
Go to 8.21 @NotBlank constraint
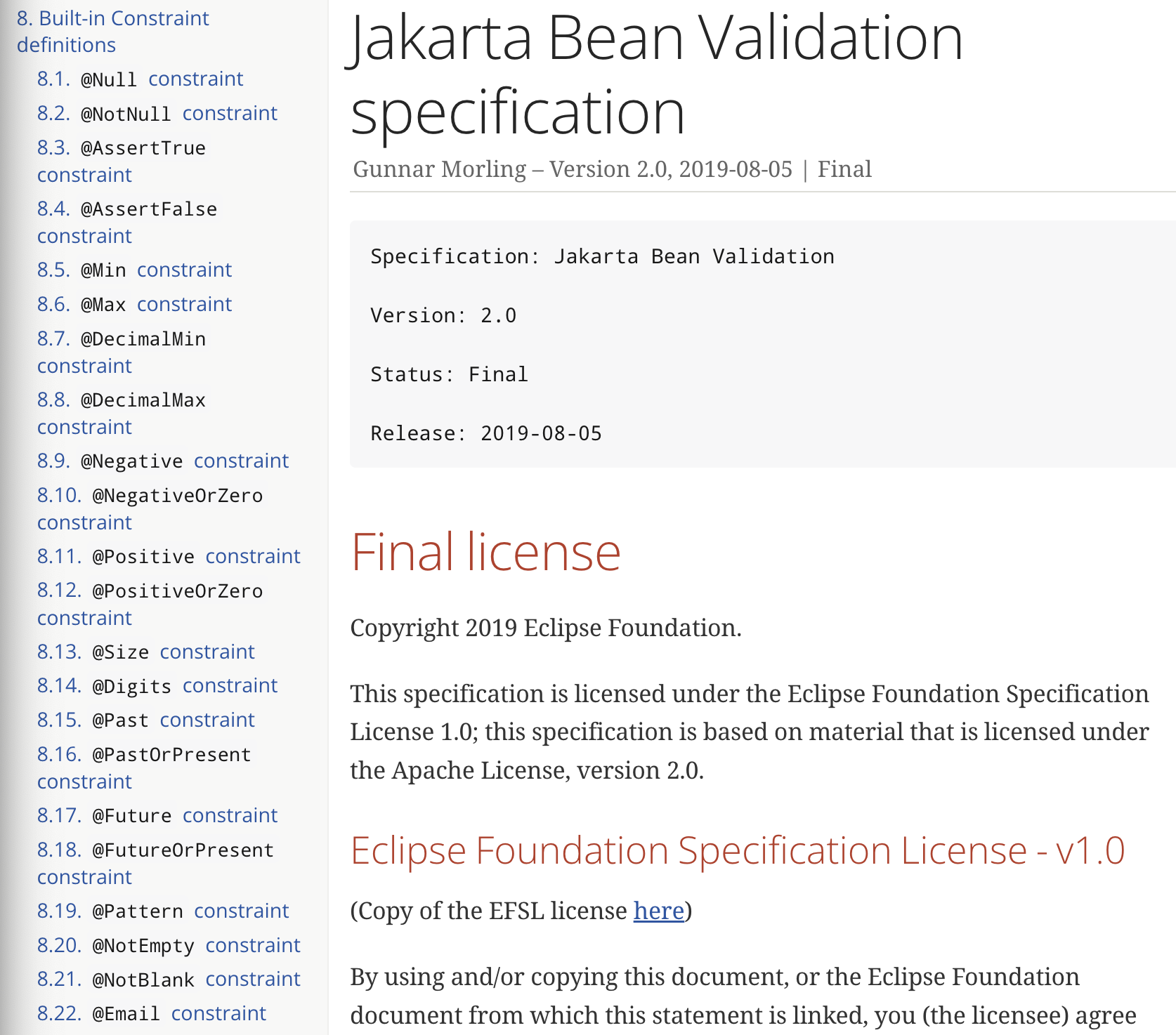(169, 979)
